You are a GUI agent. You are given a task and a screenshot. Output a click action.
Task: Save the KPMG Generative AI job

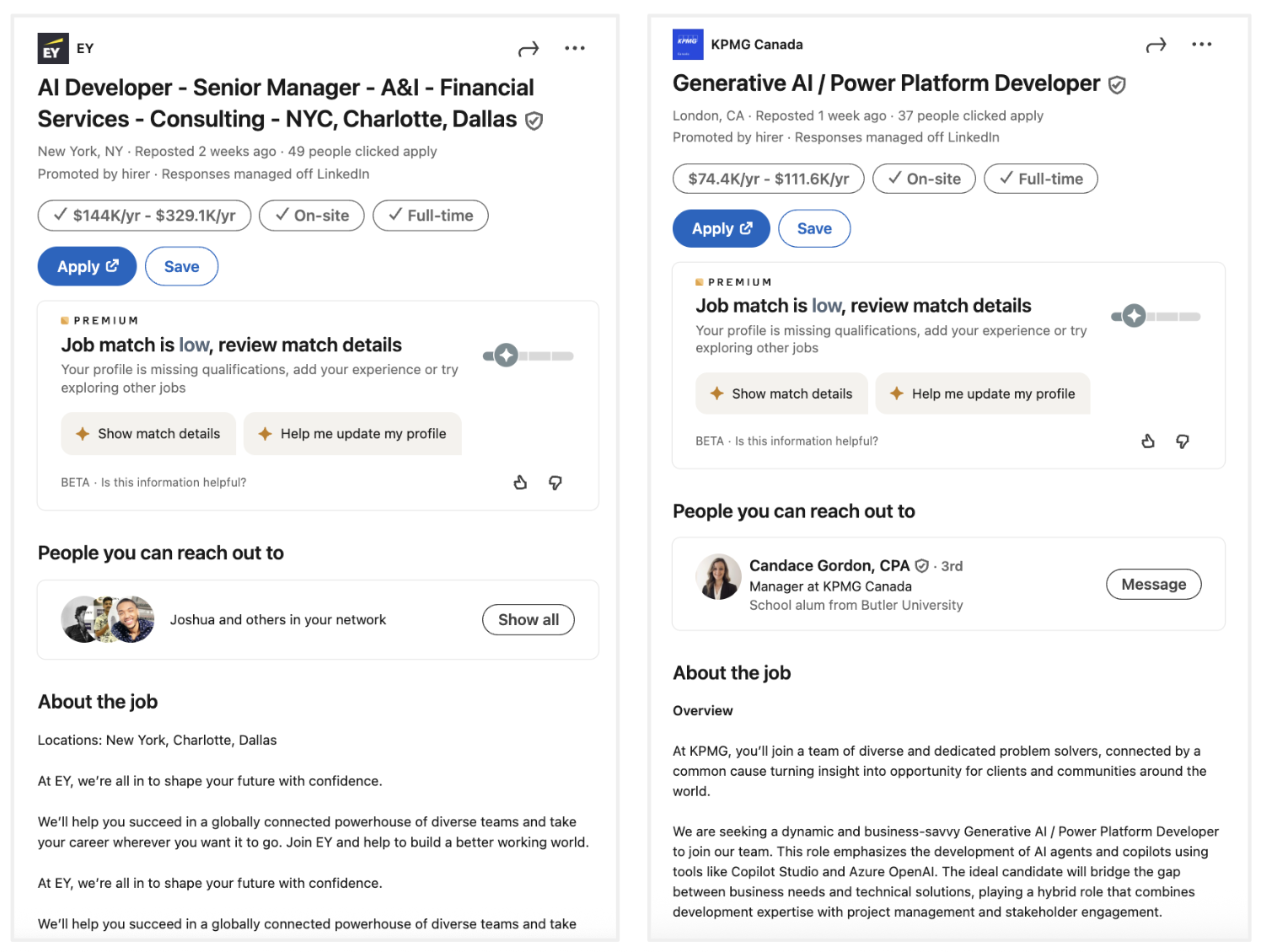(x=814, y=229)
